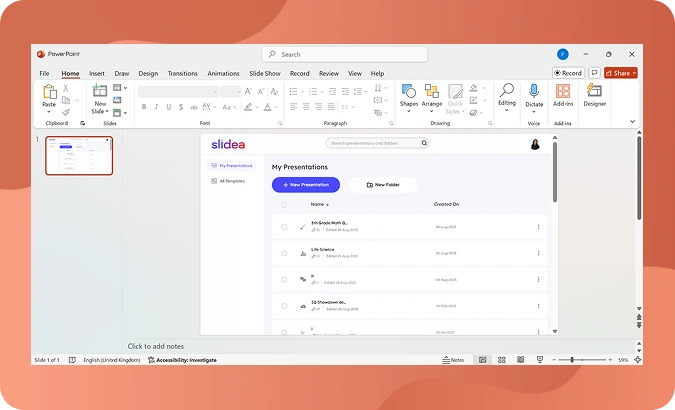The width and height of the screenshot is (675, 410).
Task: Click the Increase list level icon
Action: 345,91
